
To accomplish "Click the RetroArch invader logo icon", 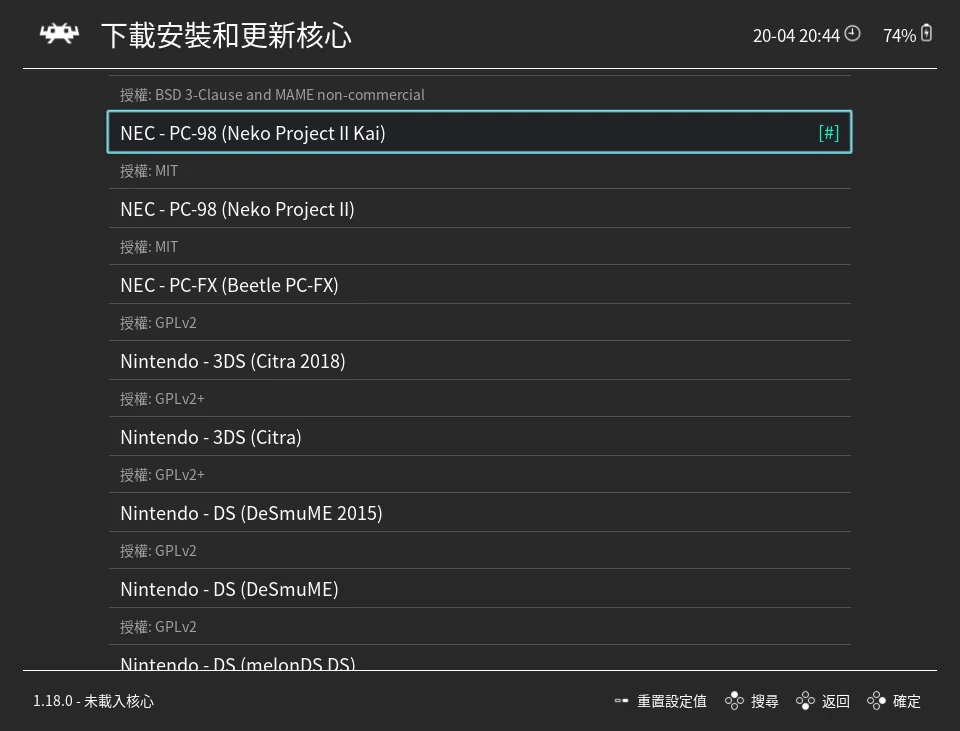I will 59,34.
